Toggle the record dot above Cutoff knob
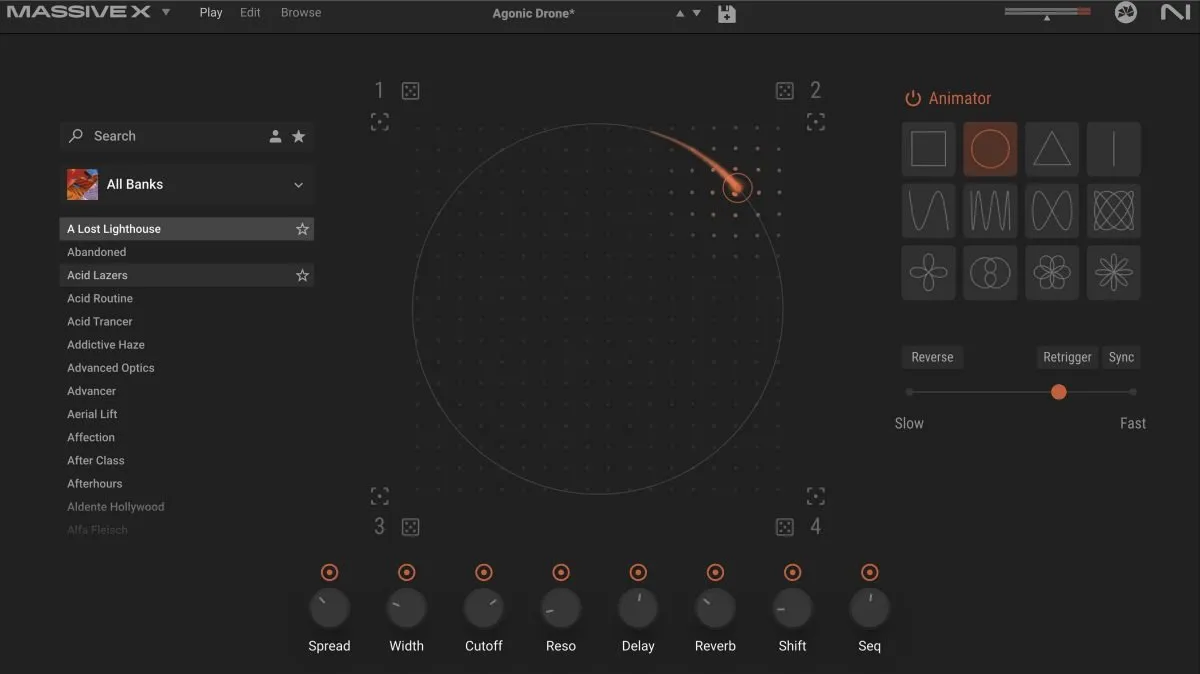Image resolution: width=1200 pixels, height=674 pixels. point(484,573)
